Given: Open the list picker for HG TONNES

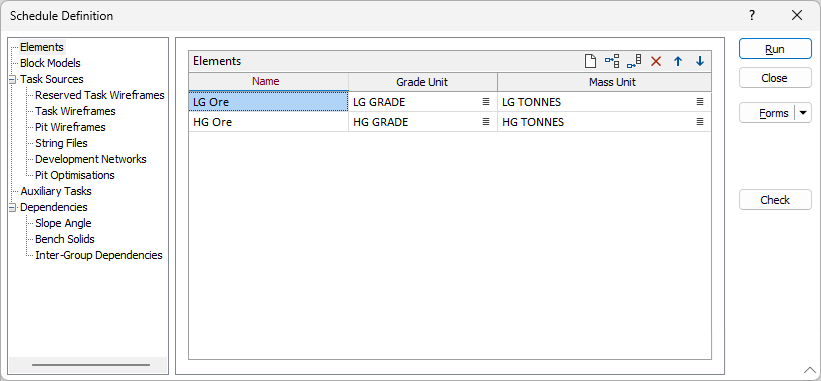Looking at the screenshot, I should pyautogui.click(x=700, y=122).
